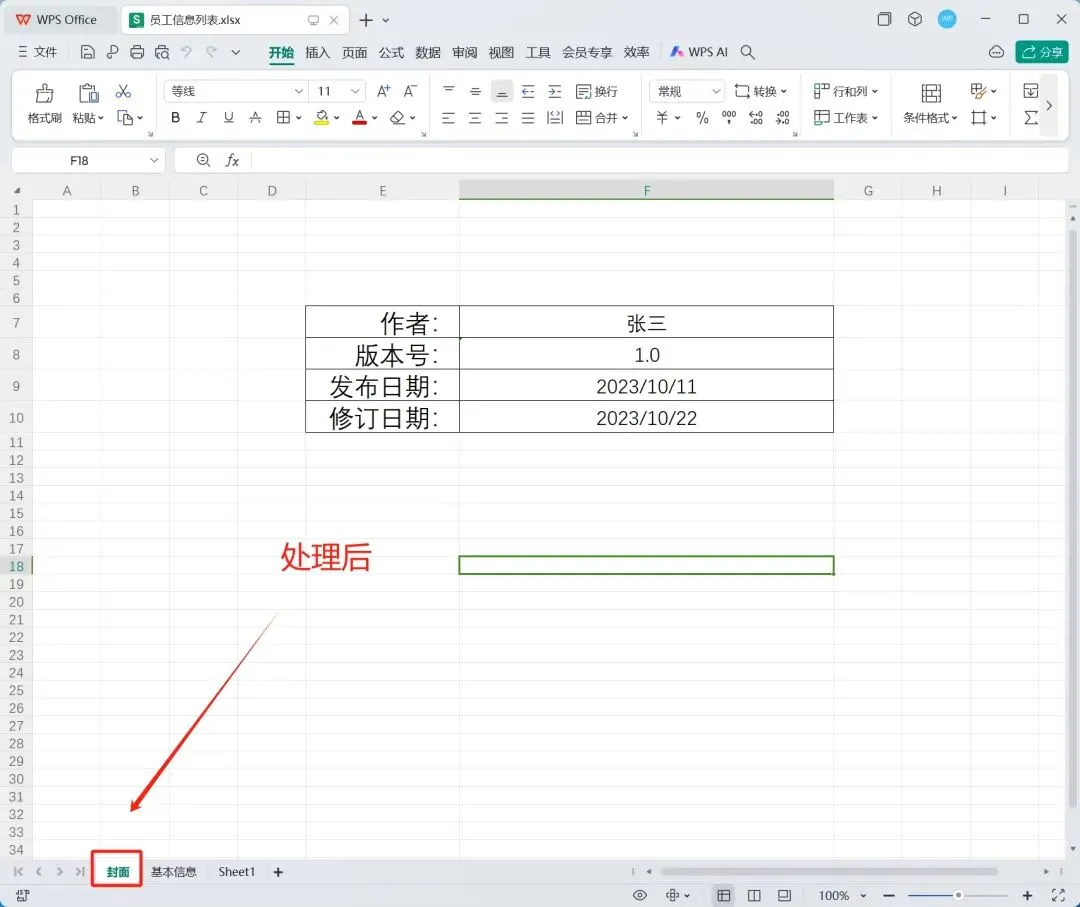Toggle Underline formatting

tap(228, 118)
